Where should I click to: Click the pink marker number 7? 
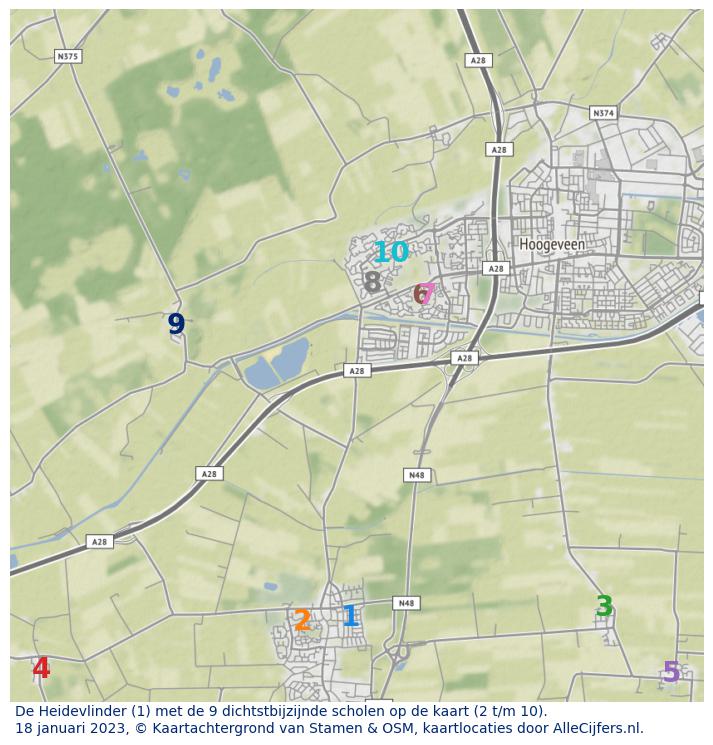click(x=428, y=294)
